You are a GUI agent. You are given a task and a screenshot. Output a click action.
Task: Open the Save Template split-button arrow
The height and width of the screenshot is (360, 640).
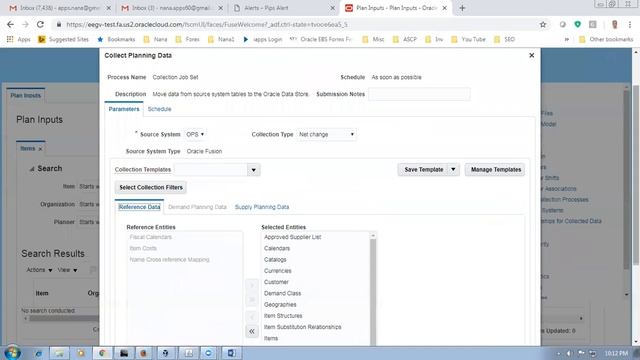click(x=453, y=169)
